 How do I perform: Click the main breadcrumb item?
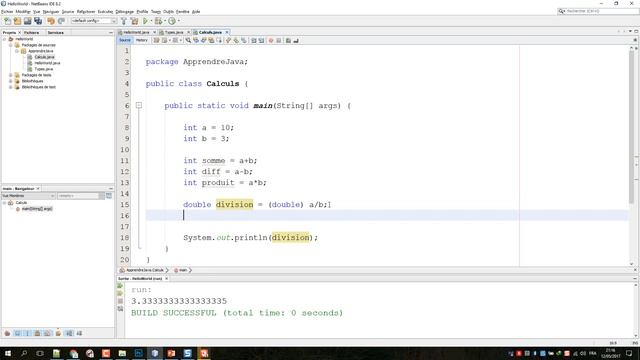(182, 270)
